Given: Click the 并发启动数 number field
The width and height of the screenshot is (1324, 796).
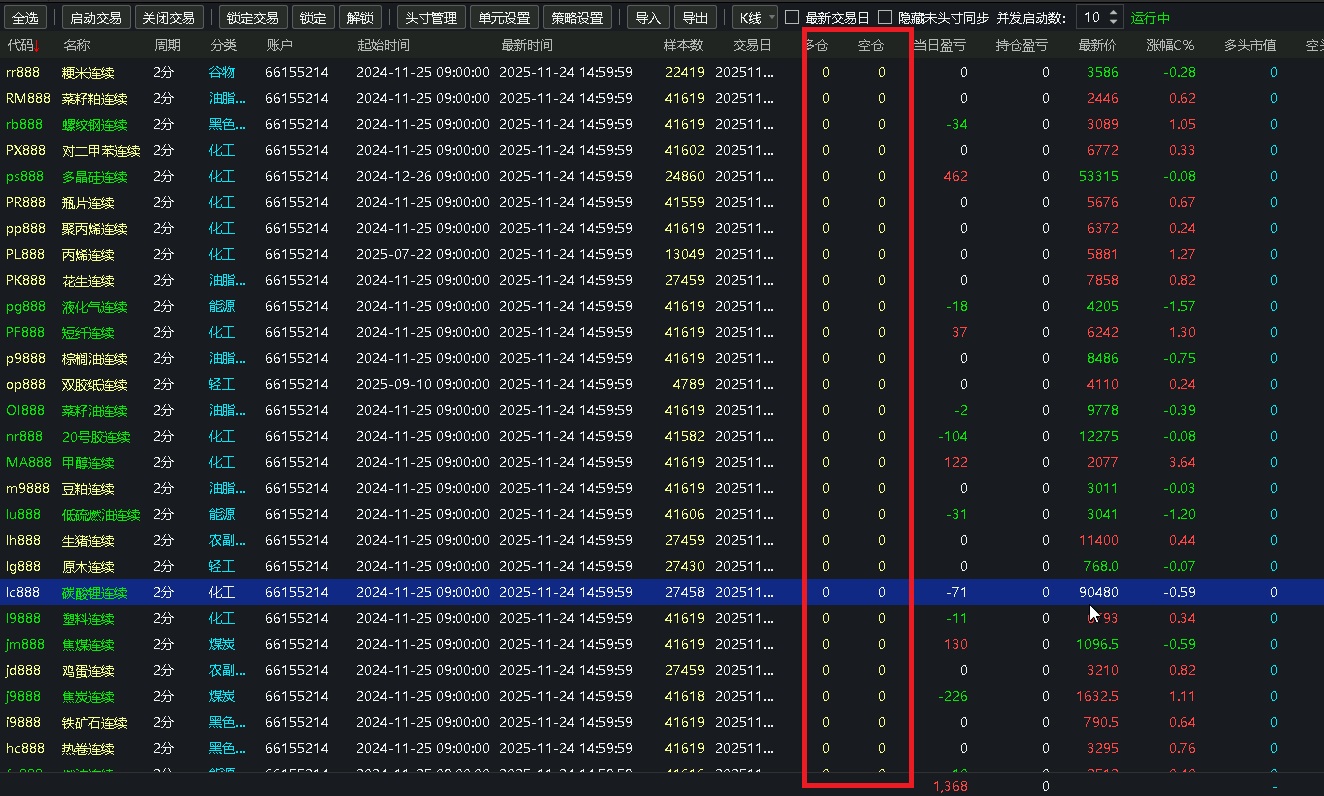Looking at the screenshot, I should pyautogui.click(x=1092, y=18).
